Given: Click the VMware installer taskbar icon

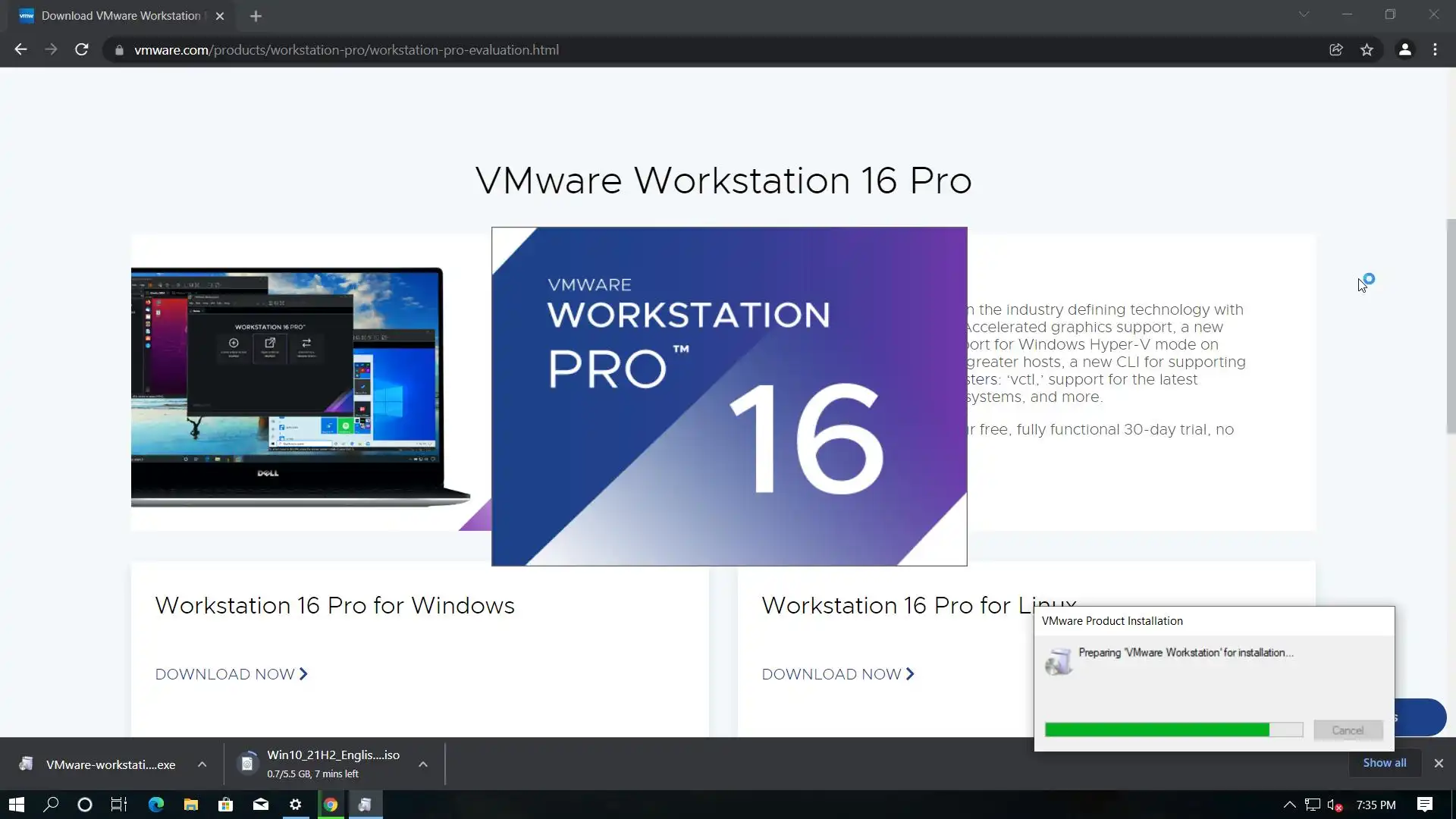Looking at the screenshot, I should 365,805.
